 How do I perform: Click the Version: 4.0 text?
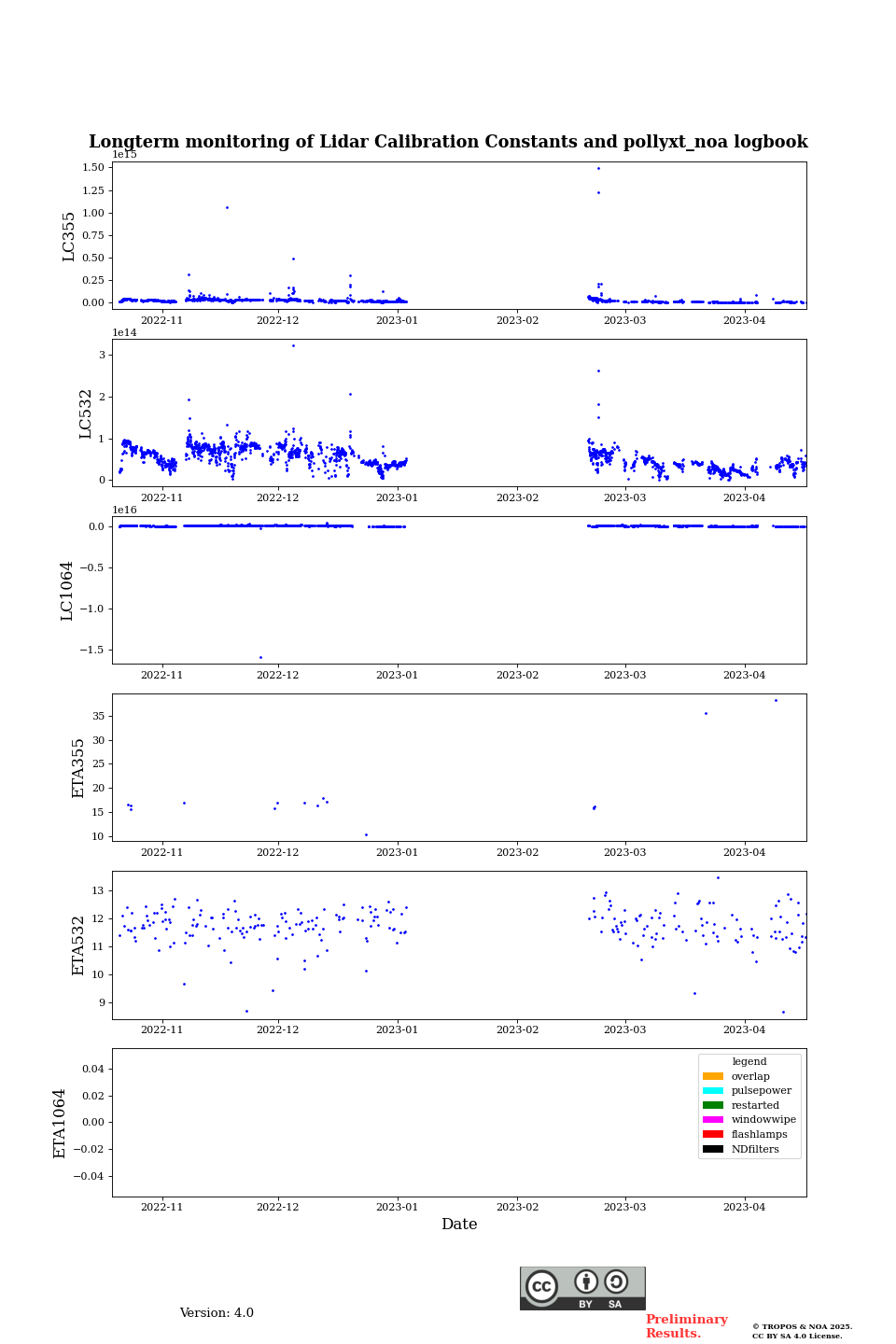217,1313
